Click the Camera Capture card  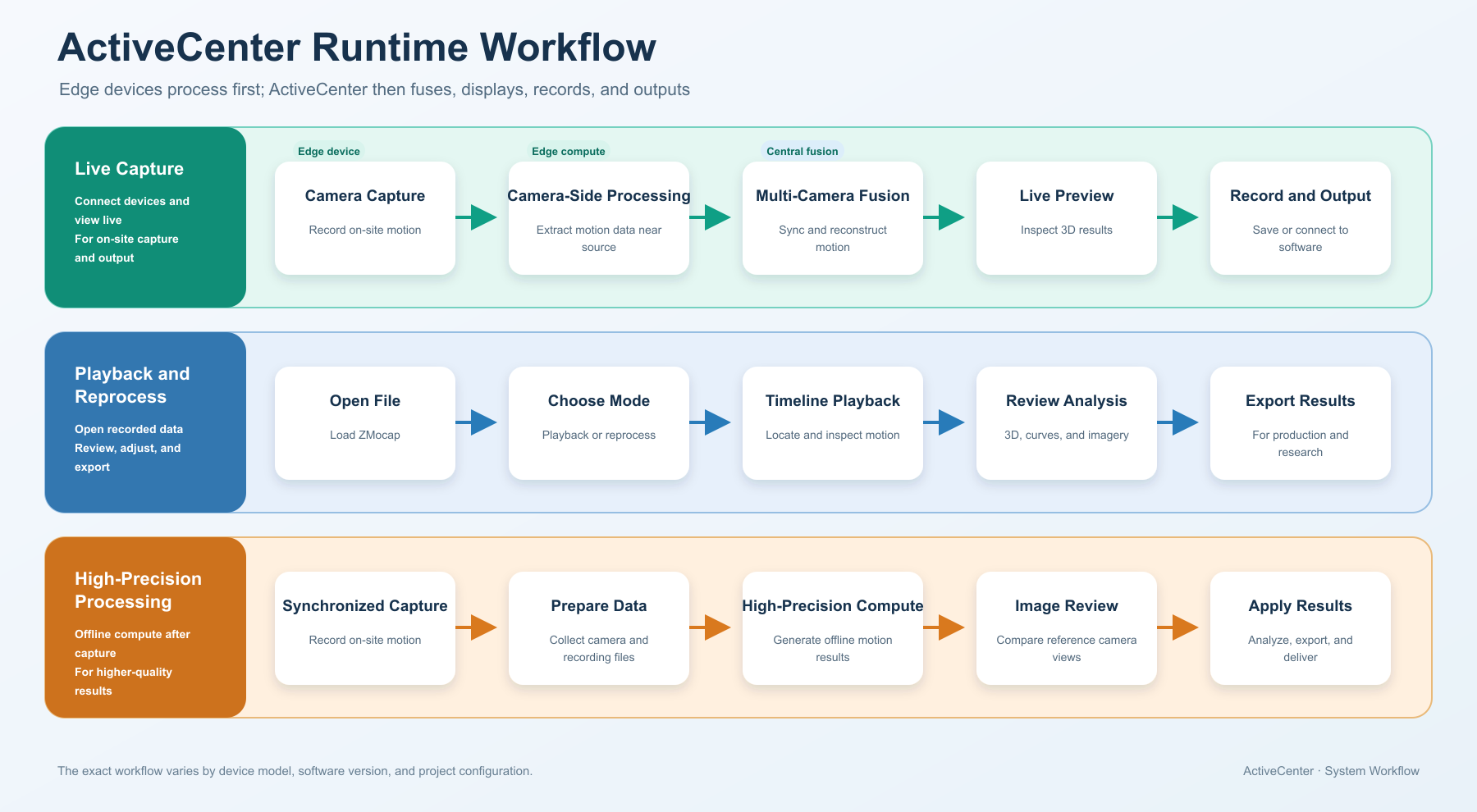(365, 218)
